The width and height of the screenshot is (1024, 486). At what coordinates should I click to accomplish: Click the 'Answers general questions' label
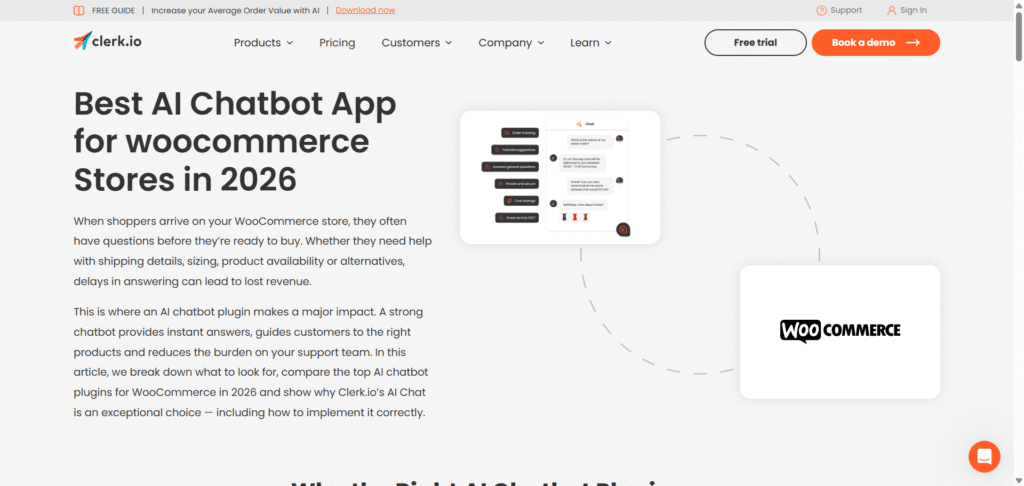coord(510,167)
